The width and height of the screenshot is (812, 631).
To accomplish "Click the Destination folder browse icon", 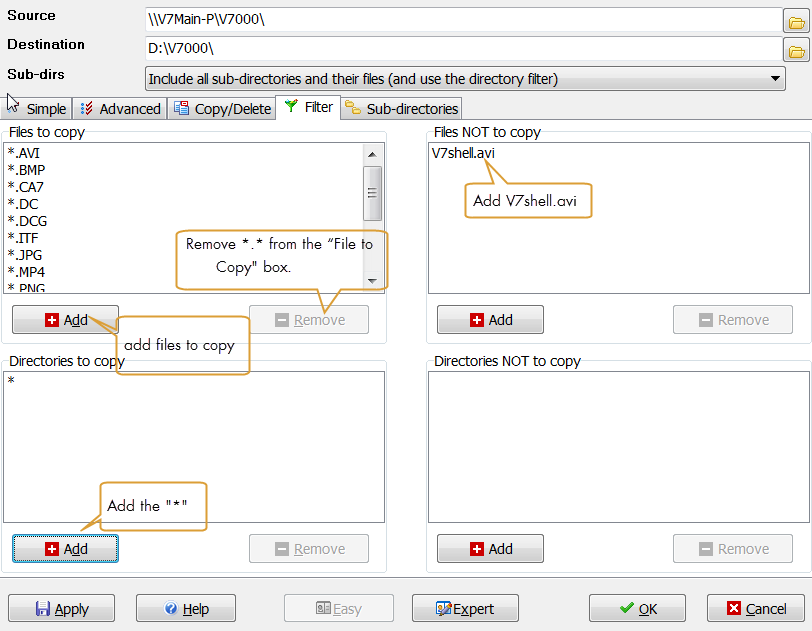I will click(x=795, y=49).
